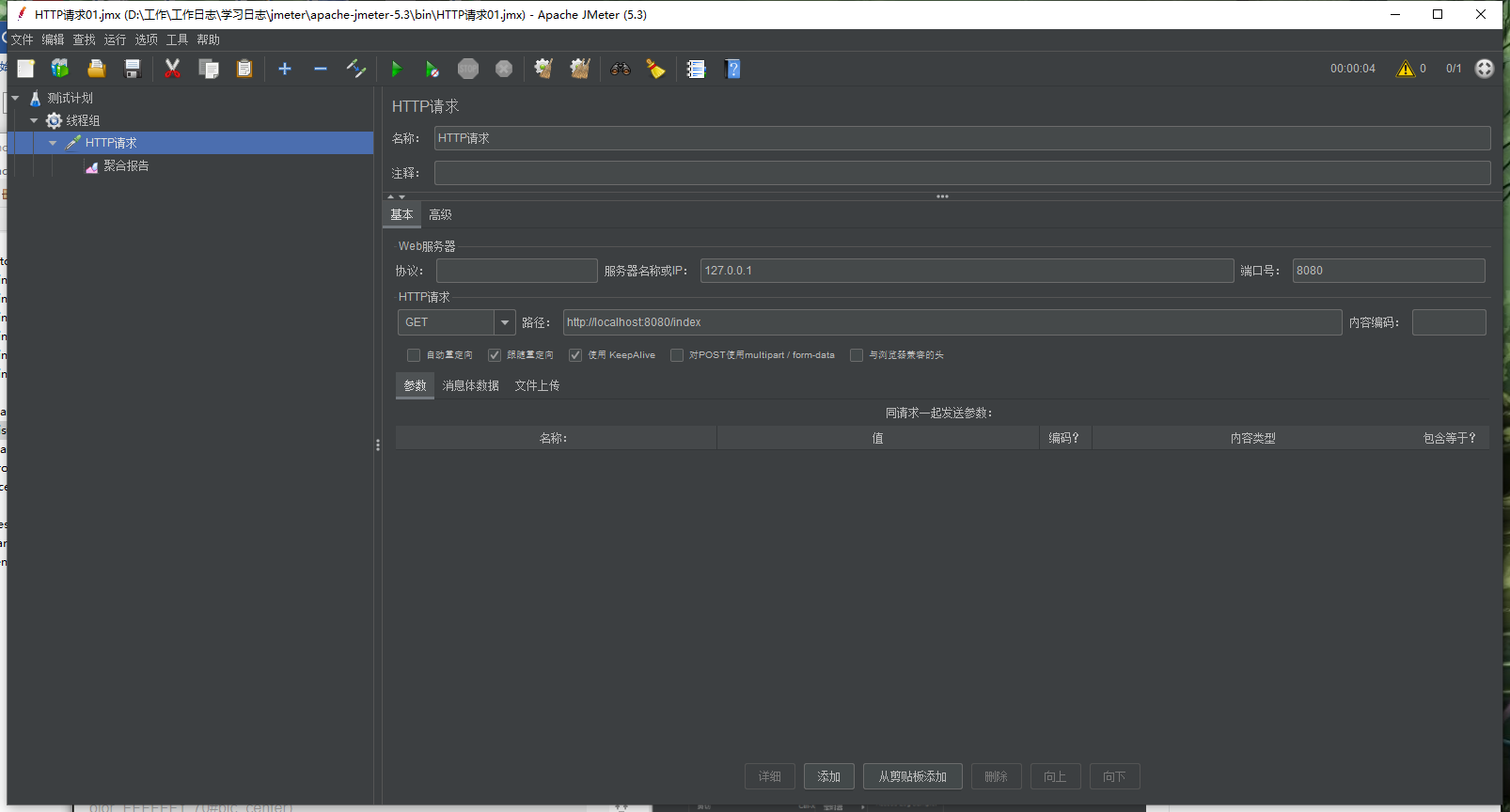This screenshot has height=812, width=1510.
Task: Open the 运行 menu
Action: (115, 39)
